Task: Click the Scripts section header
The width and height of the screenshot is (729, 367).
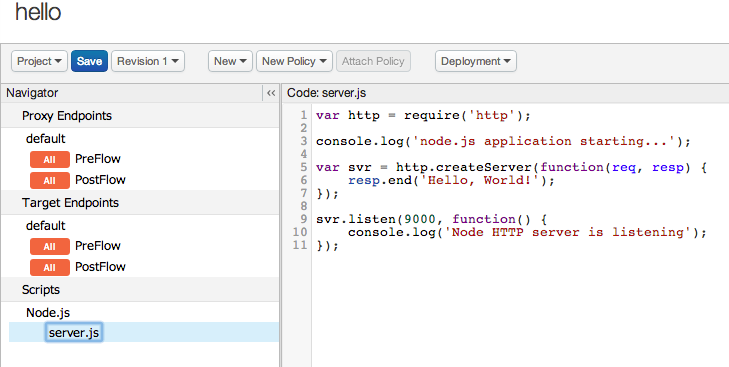Action: click(41, 290)
